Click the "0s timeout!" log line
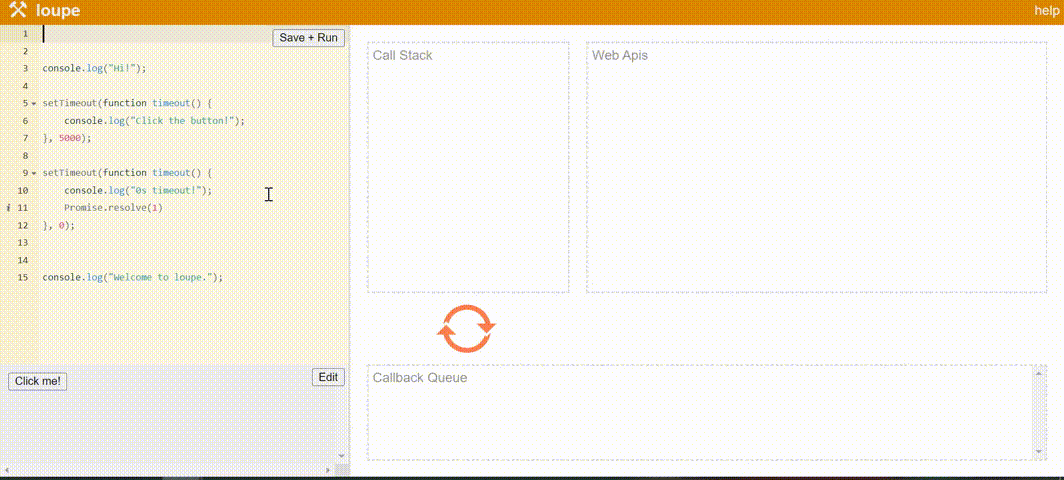Screen dimensions: 1064x480 pyautogui.click(x=138, y=191)
